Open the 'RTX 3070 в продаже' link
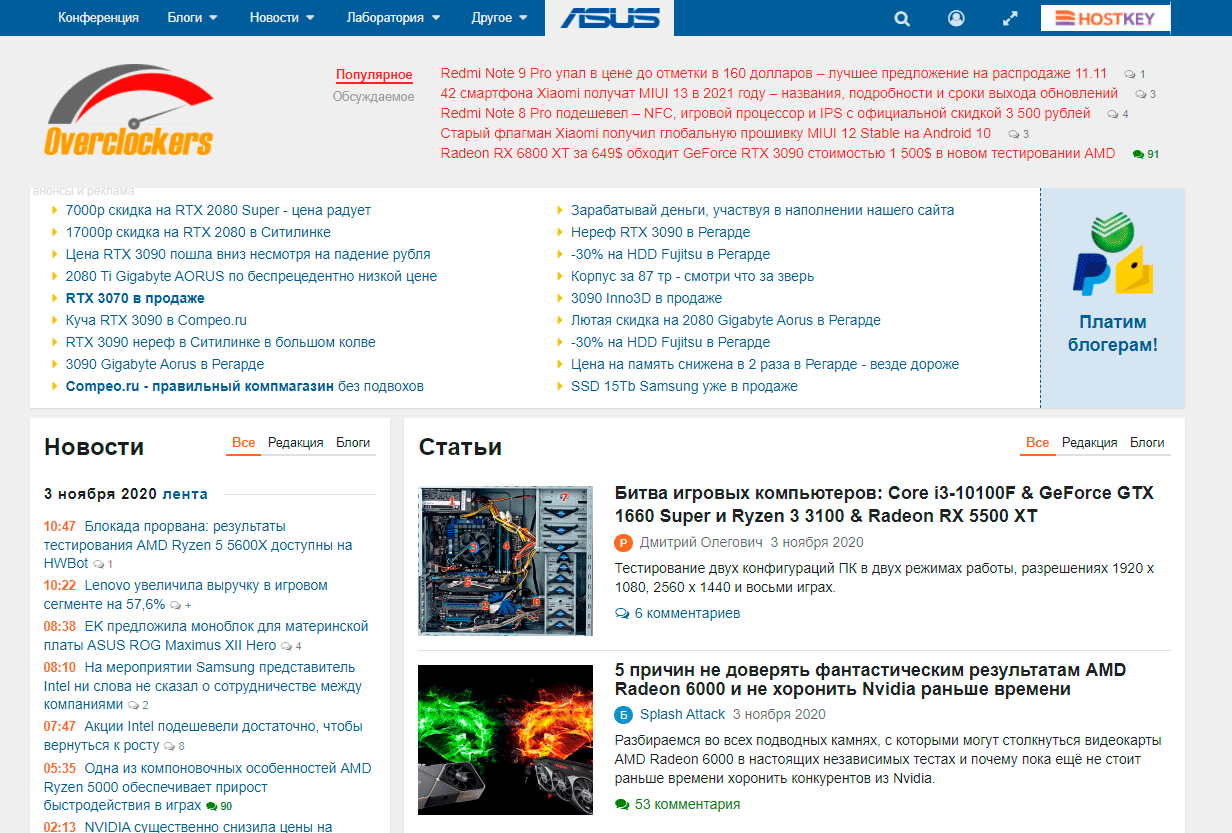 coord(135,298)
